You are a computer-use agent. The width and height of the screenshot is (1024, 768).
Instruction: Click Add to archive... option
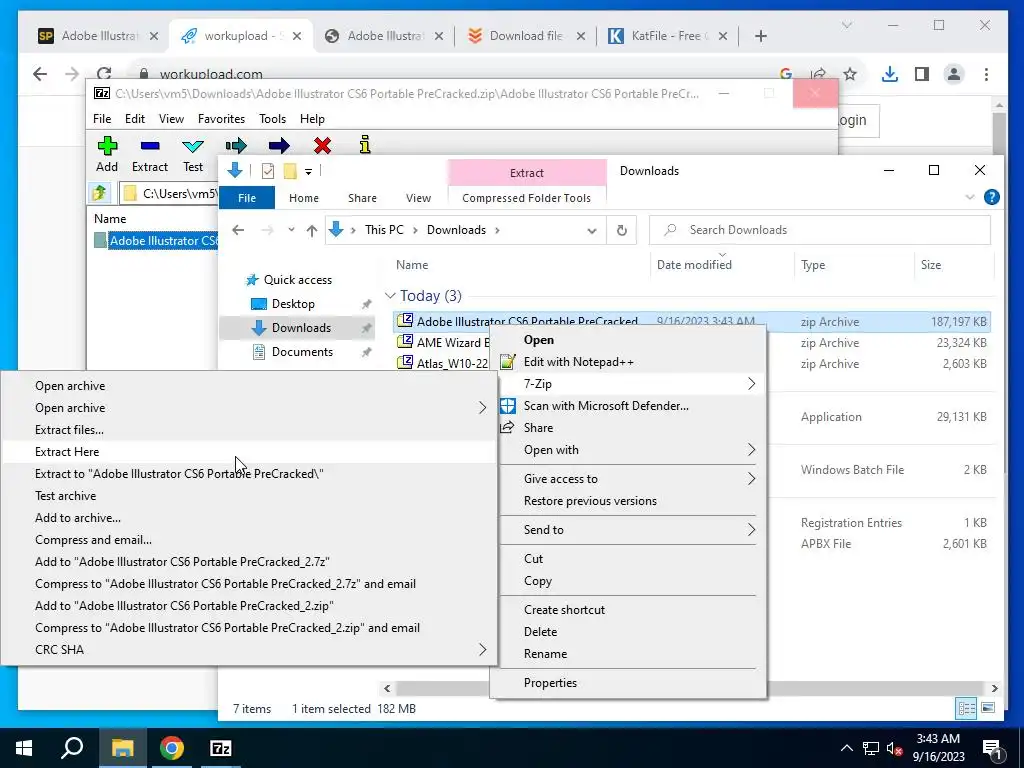(x=248, y=518)
